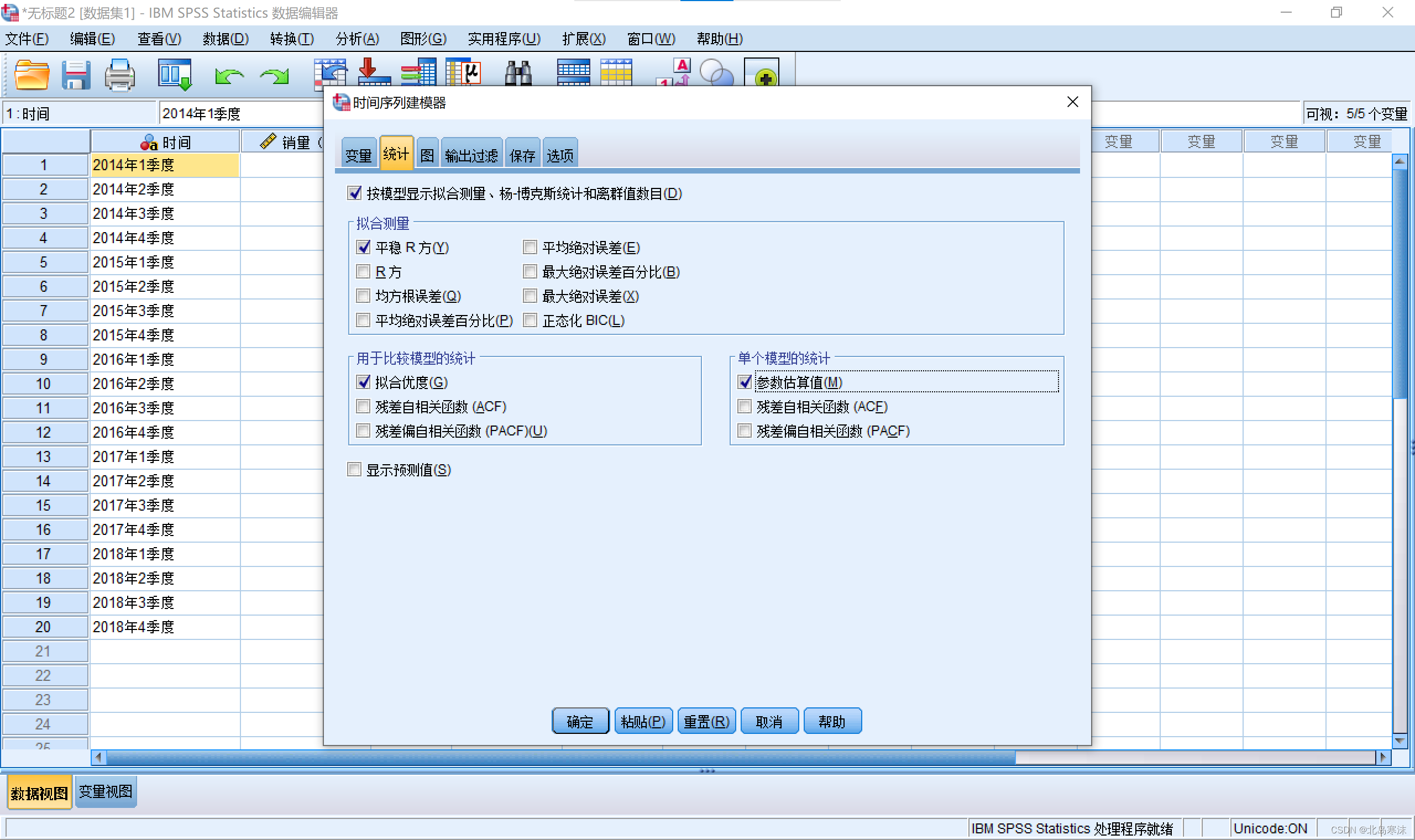Click the horizontal scrollbar right arrow
The height and width of the screenshot is (840, 1415).
click(x=1382, y=757)
